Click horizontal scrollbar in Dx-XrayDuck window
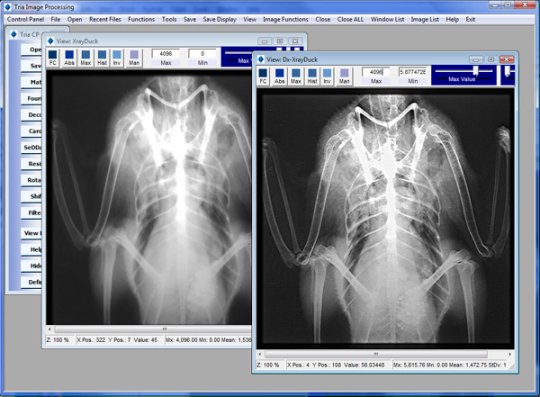 click(376, 354)
